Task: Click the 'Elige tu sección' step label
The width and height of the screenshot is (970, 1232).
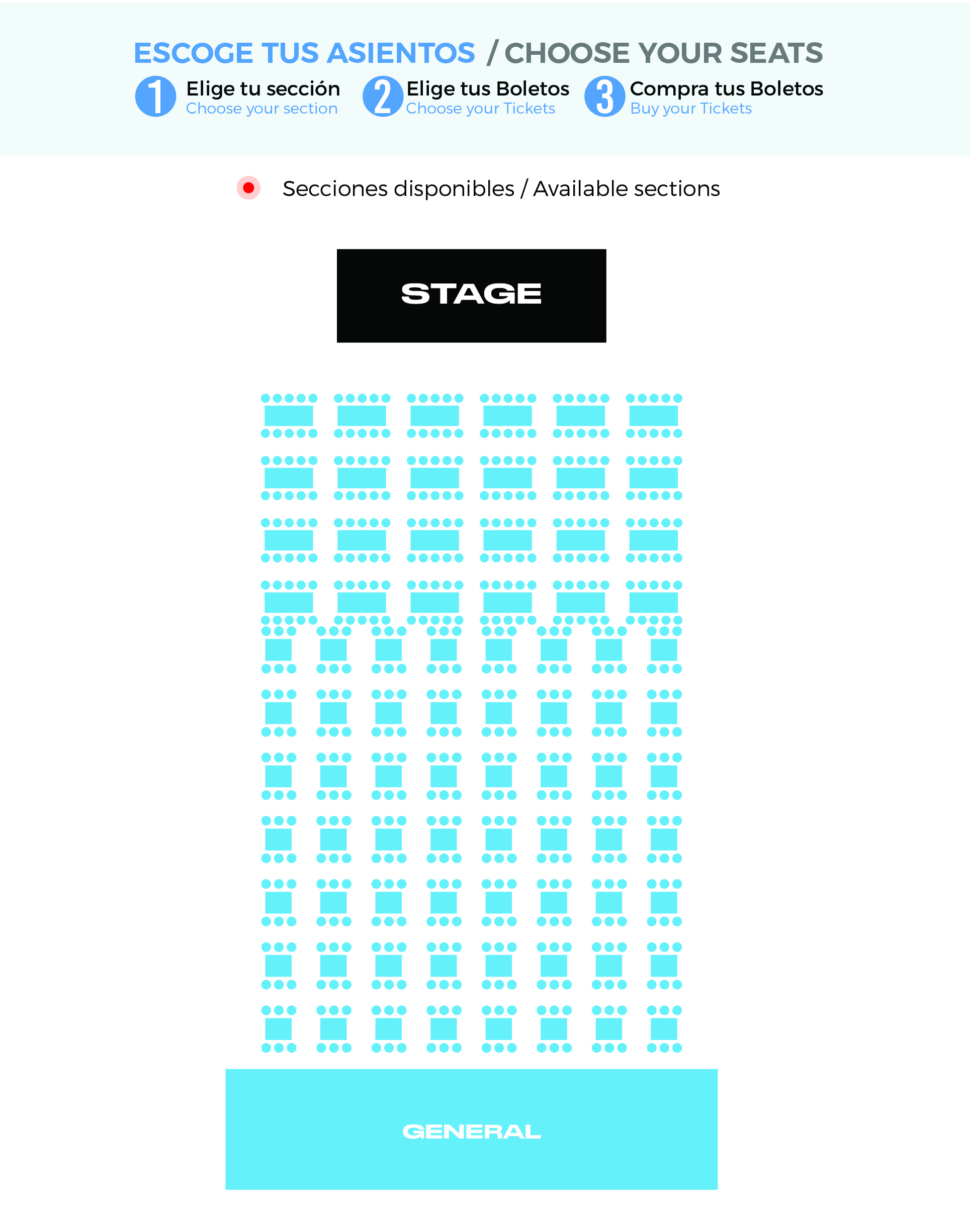Action: (263, 88)
